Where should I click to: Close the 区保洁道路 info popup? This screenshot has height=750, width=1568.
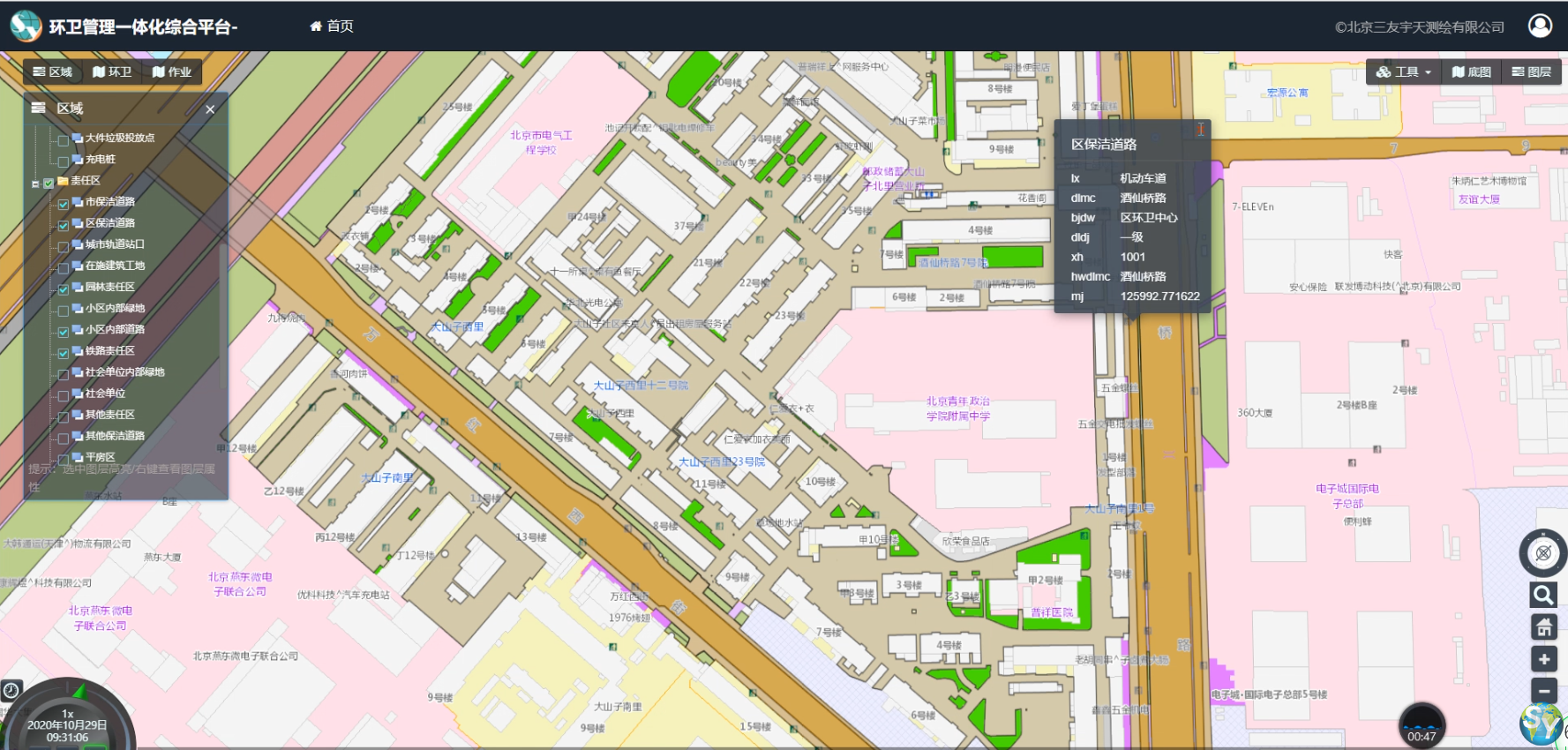click(1201, 129)
